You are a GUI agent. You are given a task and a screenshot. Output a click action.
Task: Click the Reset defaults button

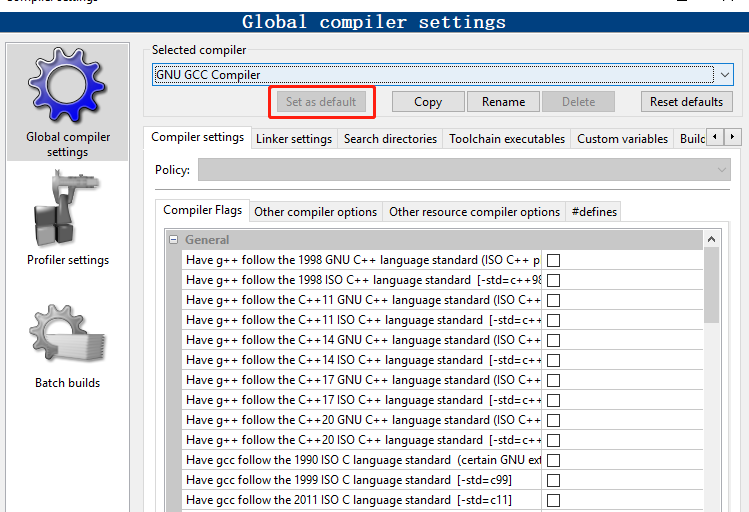click(x=686, y=102)
